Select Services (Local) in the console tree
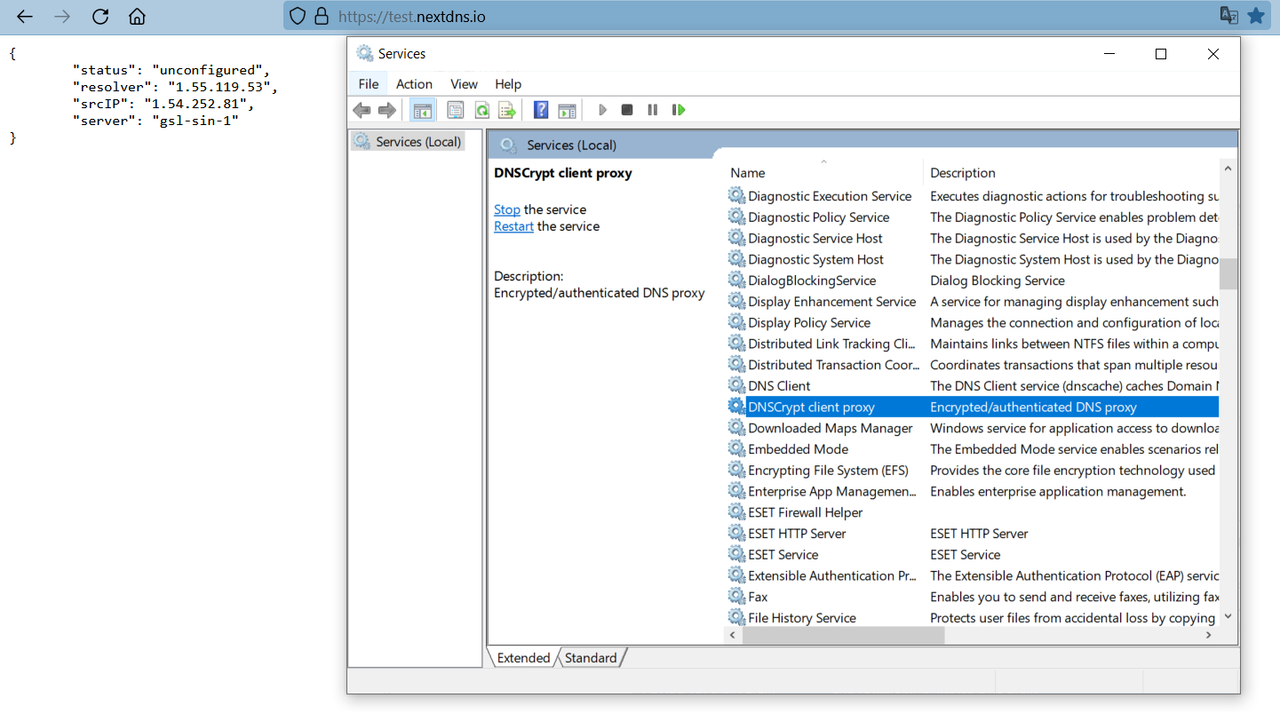 [407, 142]
